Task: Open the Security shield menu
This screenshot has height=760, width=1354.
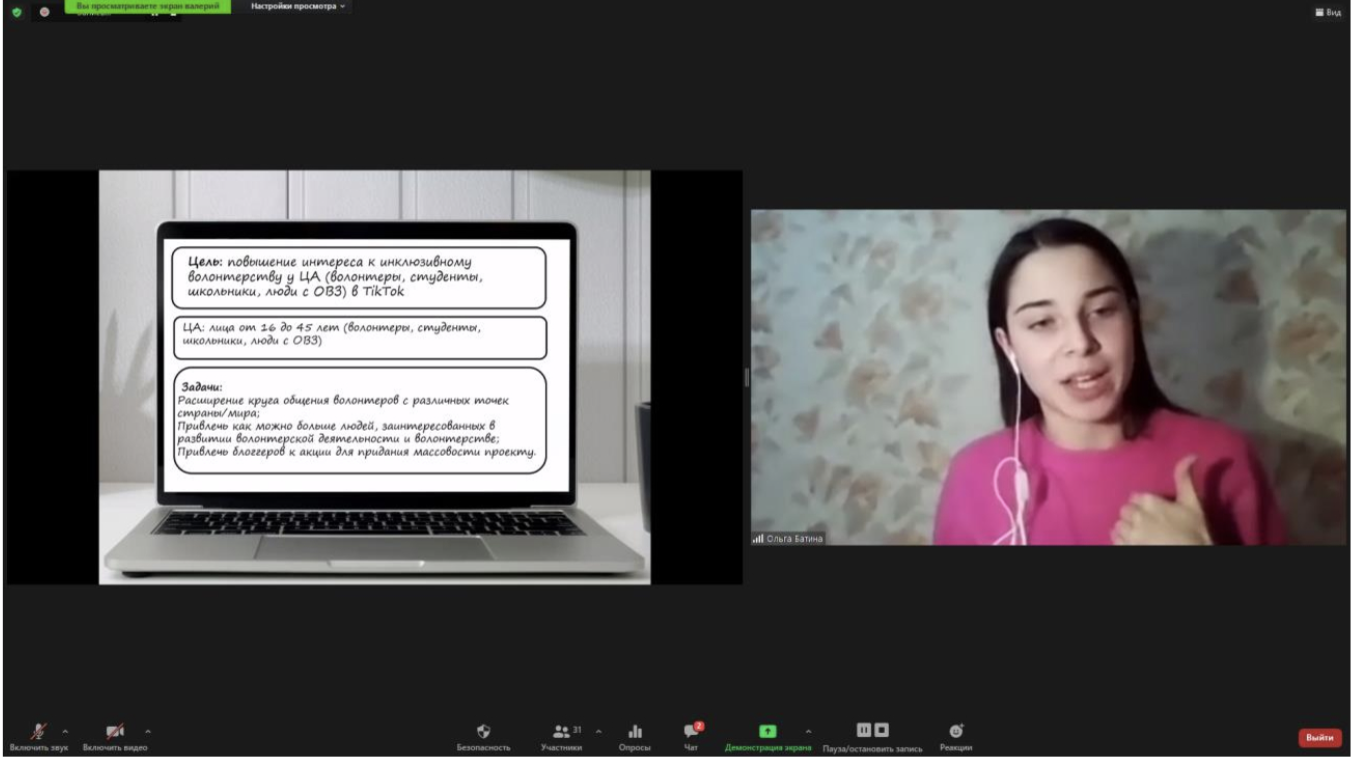Action: click(x=483, y=732)
